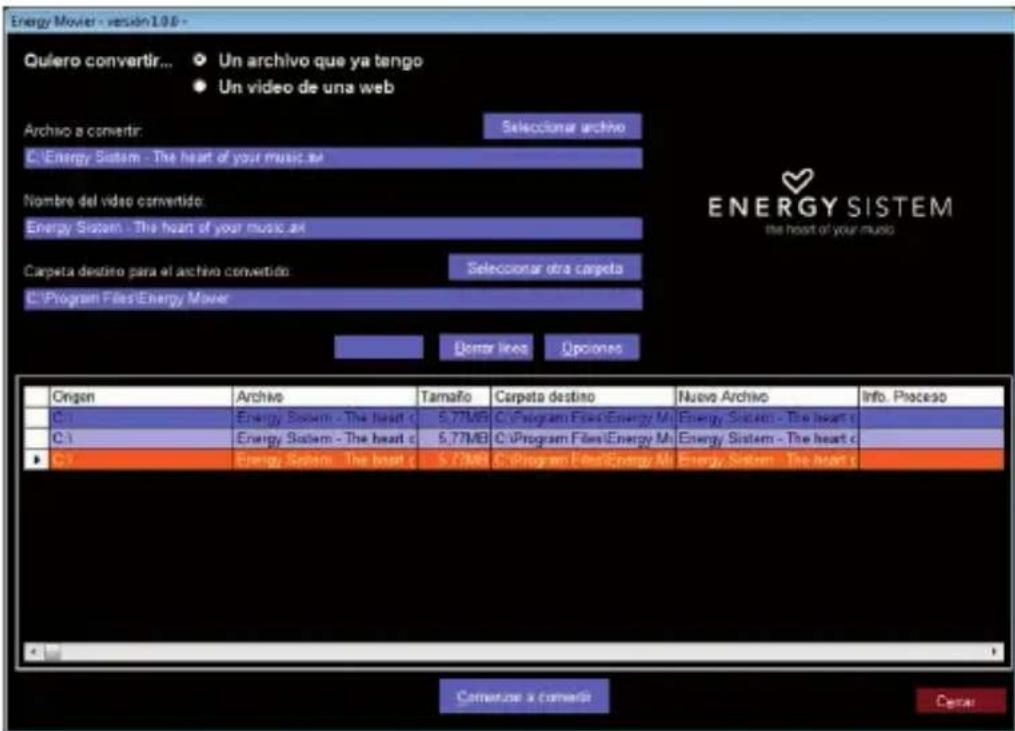Select the Nuevo Archivo cell in lavender row
Image resolution: width=1015 pixels, height=731 pixels.
tap(766, 439)
